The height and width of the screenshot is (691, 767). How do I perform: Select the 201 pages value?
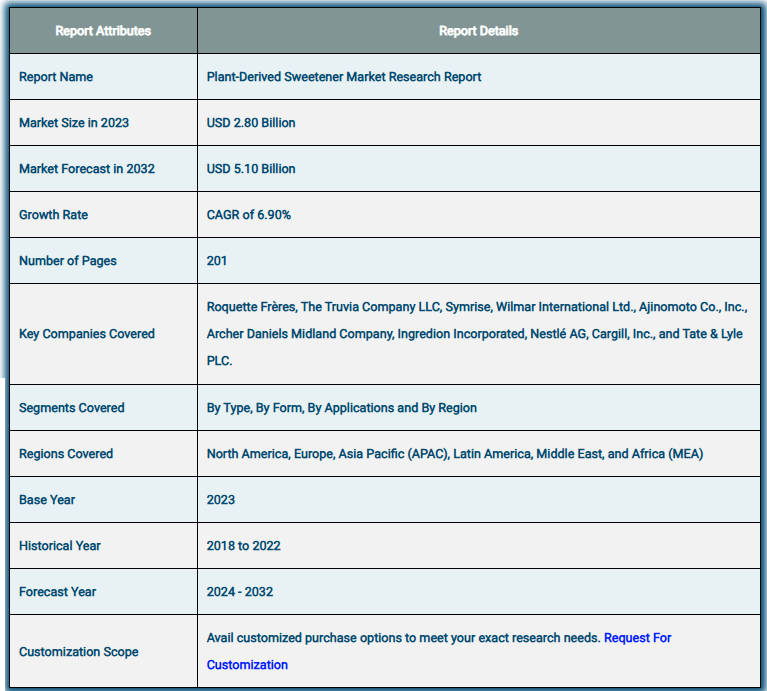[x=217, y=261]
